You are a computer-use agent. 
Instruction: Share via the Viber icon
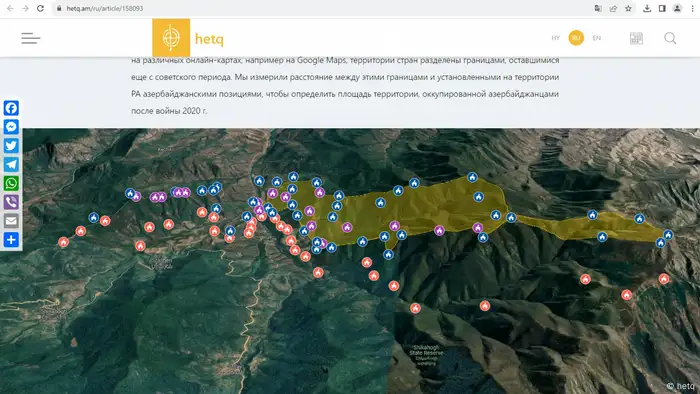[x=11, y=202]
